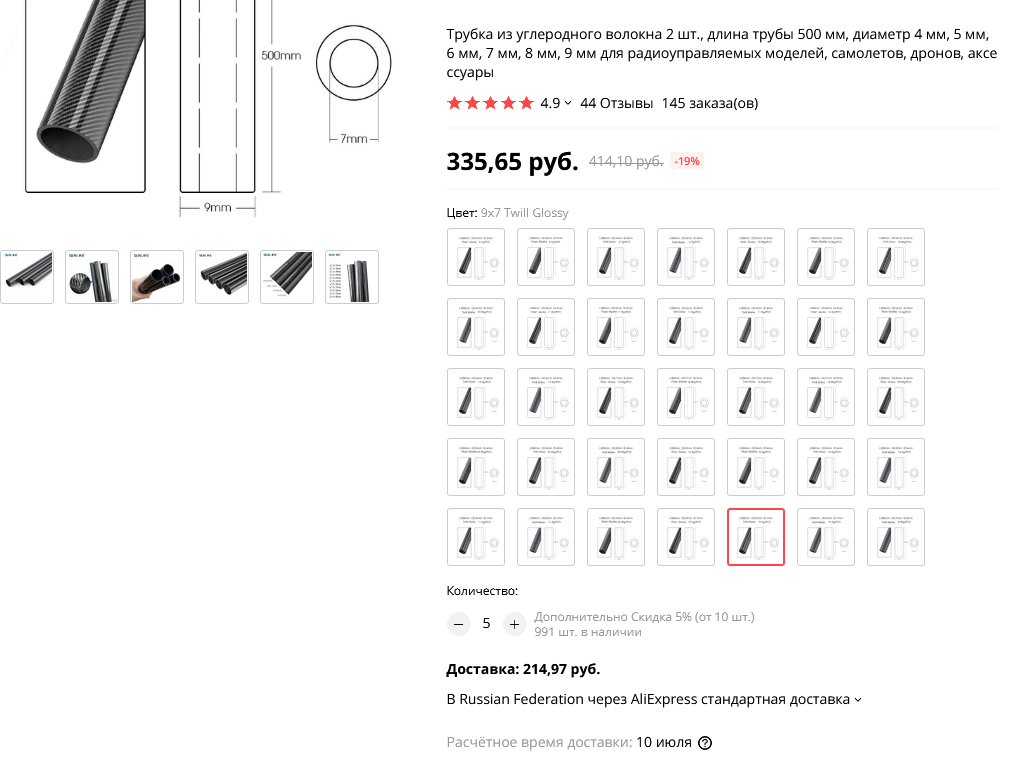Click the red five-star rating icons
Image resolution: width=1009 pixels, height=761 pixels.
pos(490,103)
